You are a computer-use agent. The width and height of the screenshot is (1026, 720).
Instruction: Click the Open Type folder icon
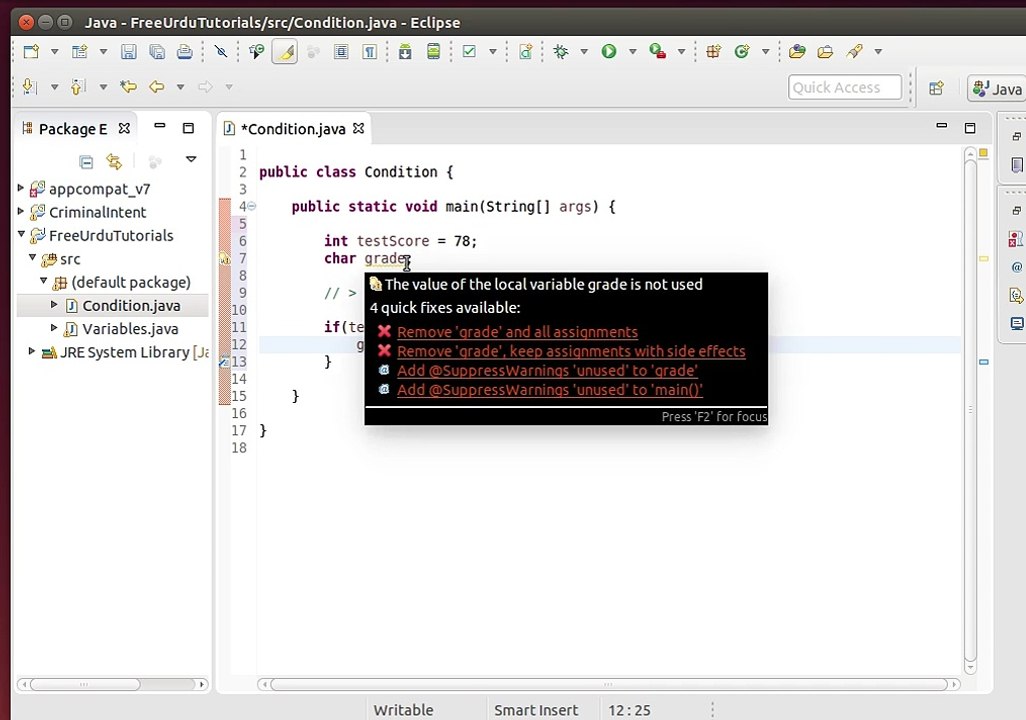[797, 51]
